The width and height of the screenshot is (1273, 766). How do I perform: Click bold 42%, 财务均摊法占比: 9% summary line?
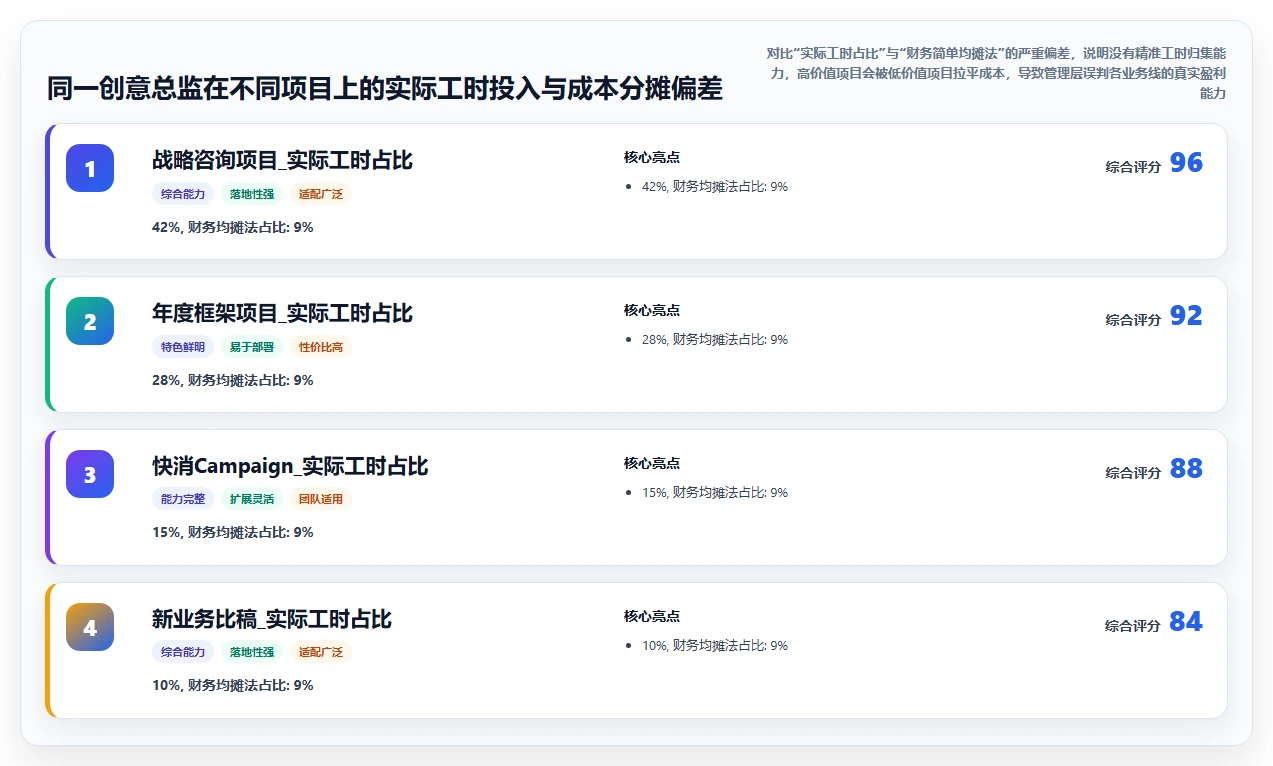233,227
